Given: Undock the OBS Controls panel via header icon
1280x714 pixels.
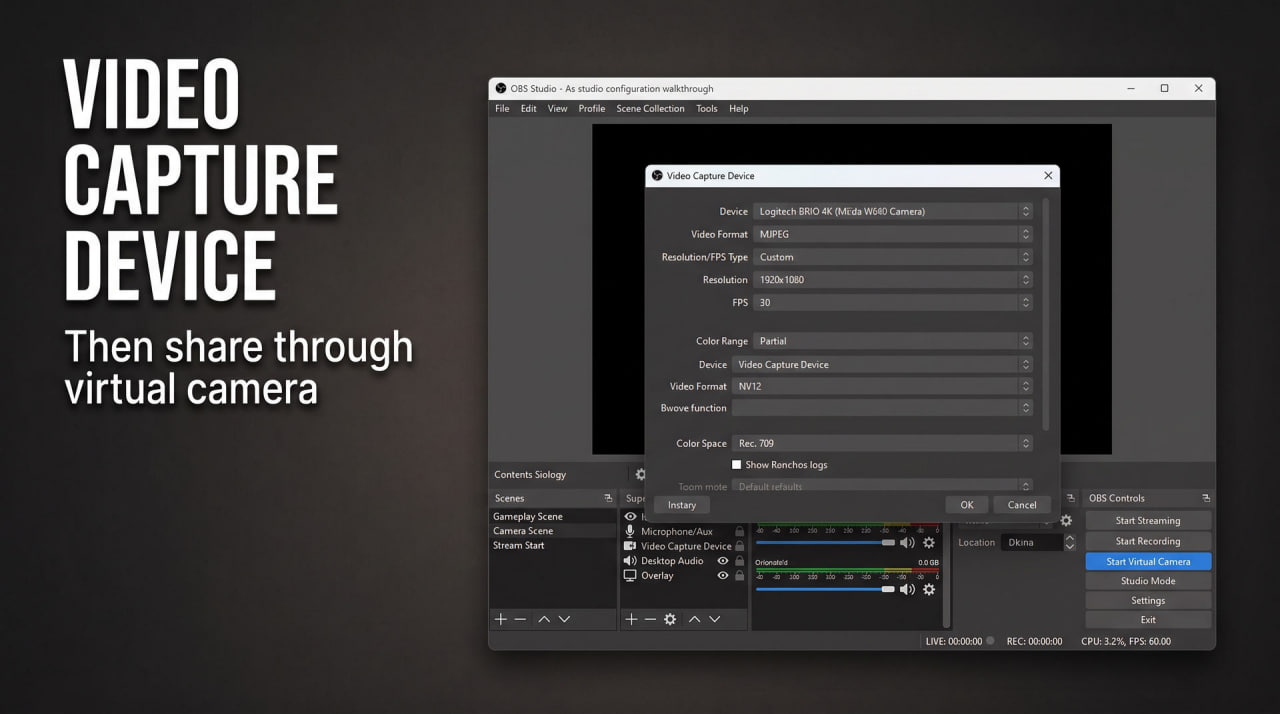Looking at the screenshot, I should pyautogui.click(x=1205, y=498).
